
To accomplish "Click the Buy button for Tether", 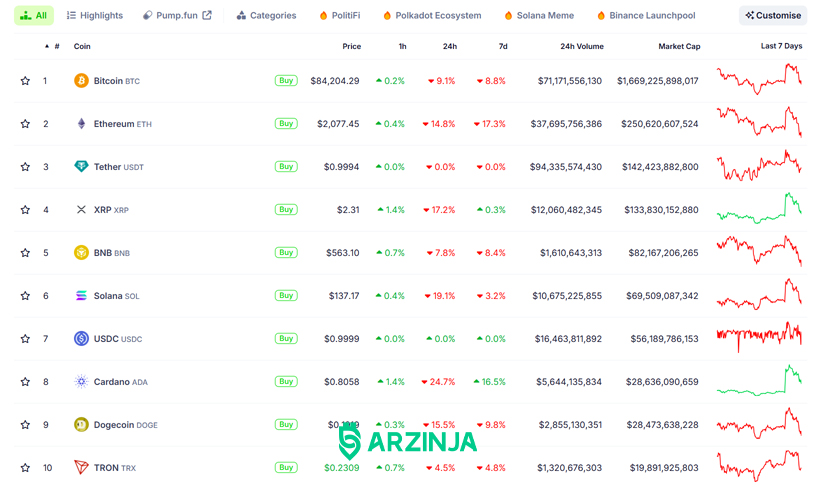I will pyautogui.click(x=286, y=166).
